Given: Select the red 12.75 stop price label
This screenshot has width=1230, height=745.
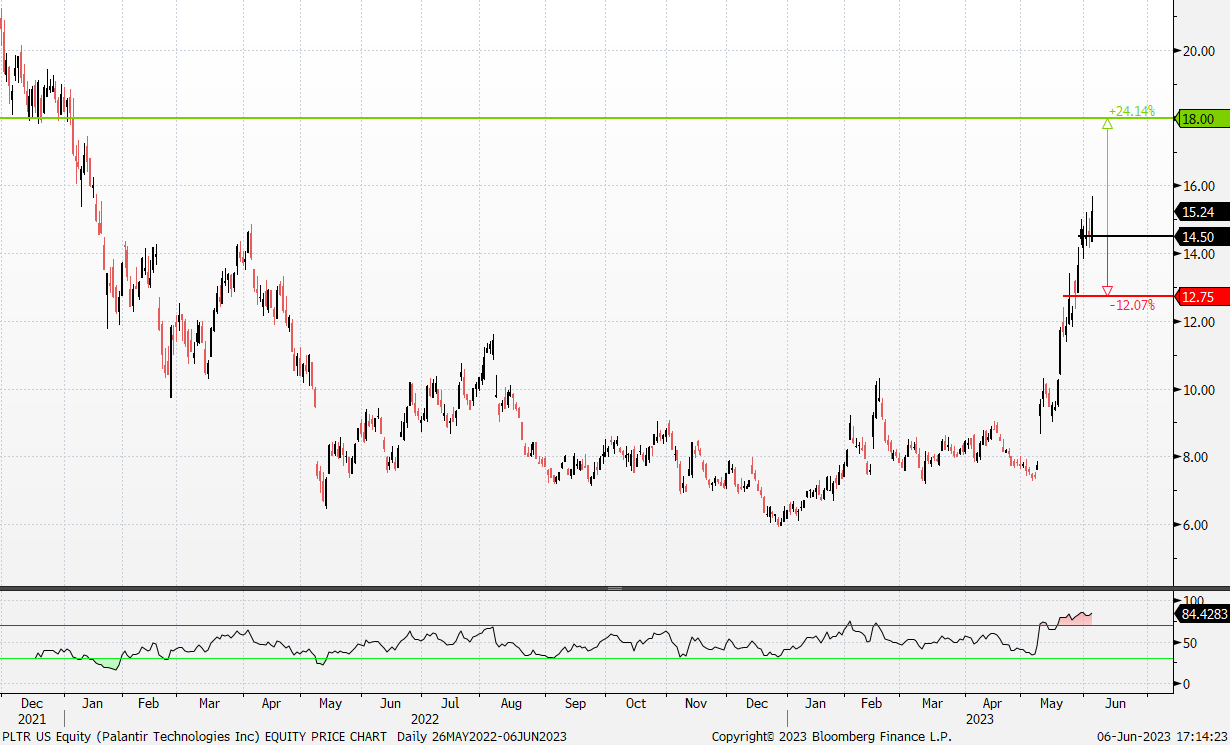Looking at the screenshot, I should pyautogui.click(x=1200, y=297).
